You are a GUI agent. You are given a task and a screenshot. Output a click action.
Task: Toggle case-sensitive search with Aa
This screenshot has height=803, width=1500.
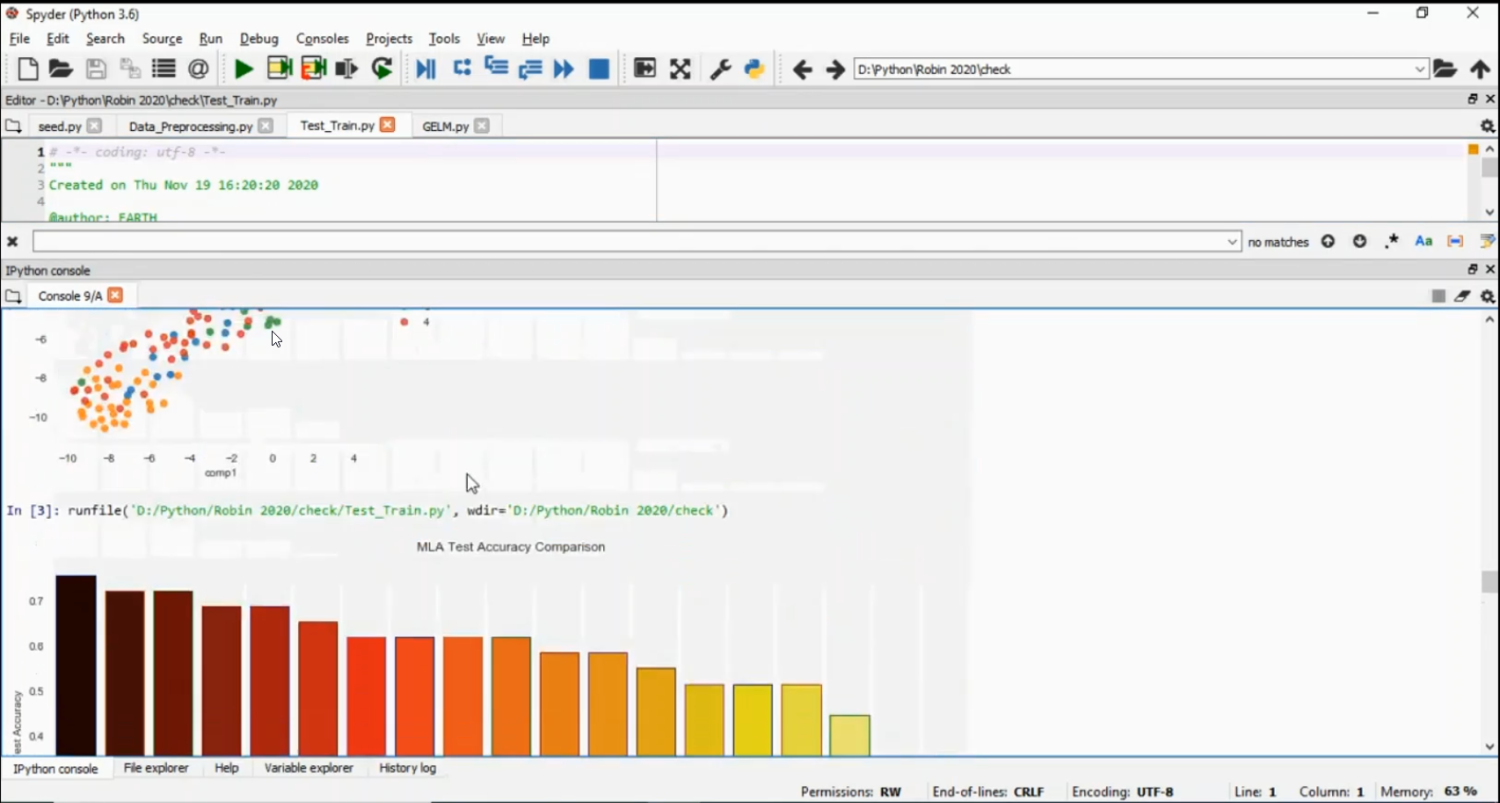tap(1423, 241)
